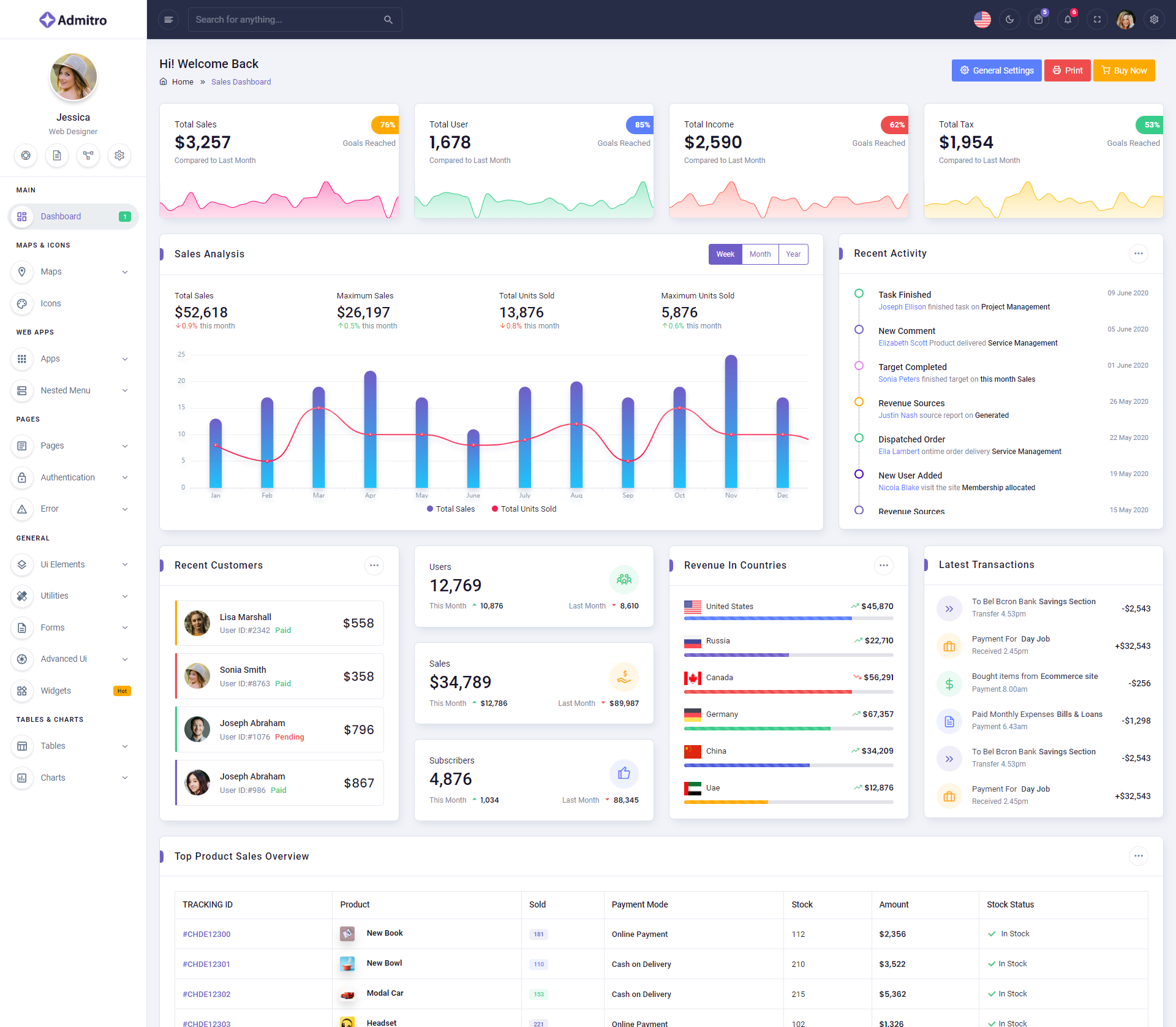Click the Buy Now button
1176x1027 pixels.
(1124, 70)
